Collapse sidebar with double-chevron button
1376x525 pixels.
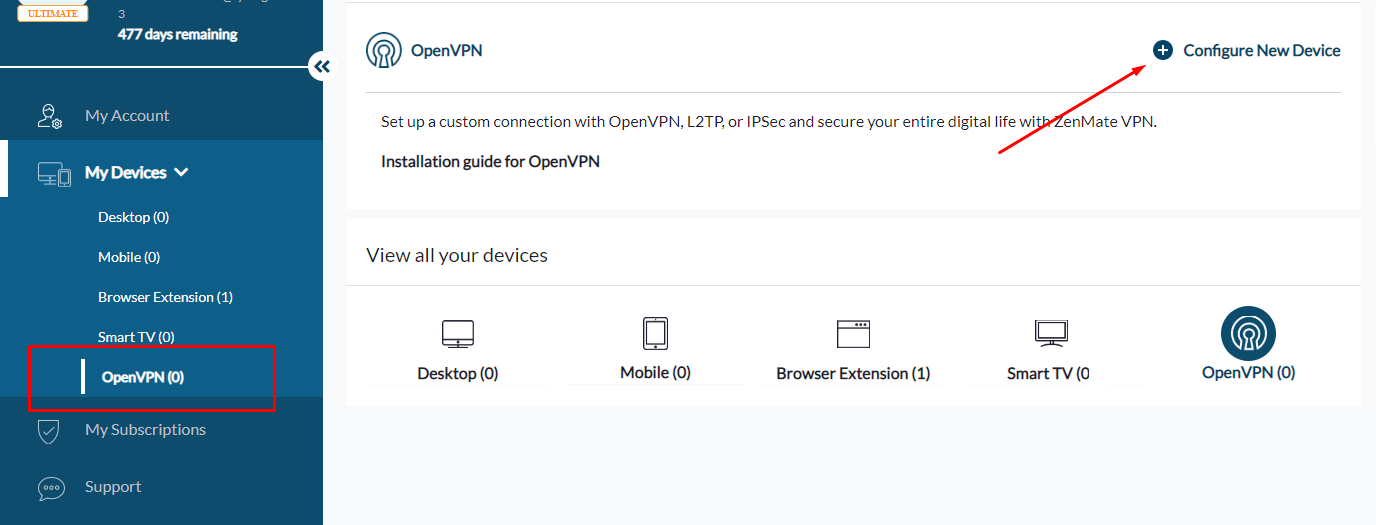coord(321,67)
